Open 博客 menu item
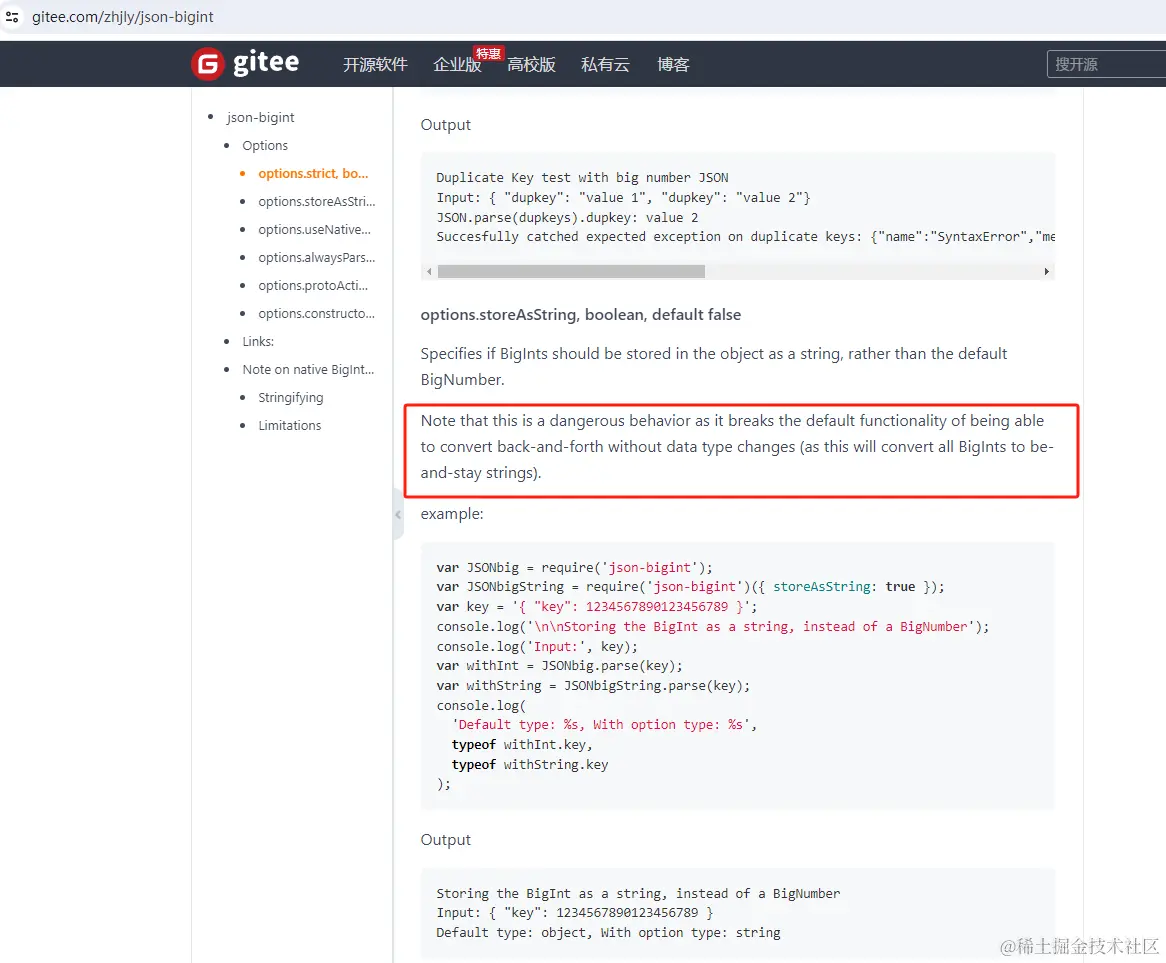 pos(673,65)
